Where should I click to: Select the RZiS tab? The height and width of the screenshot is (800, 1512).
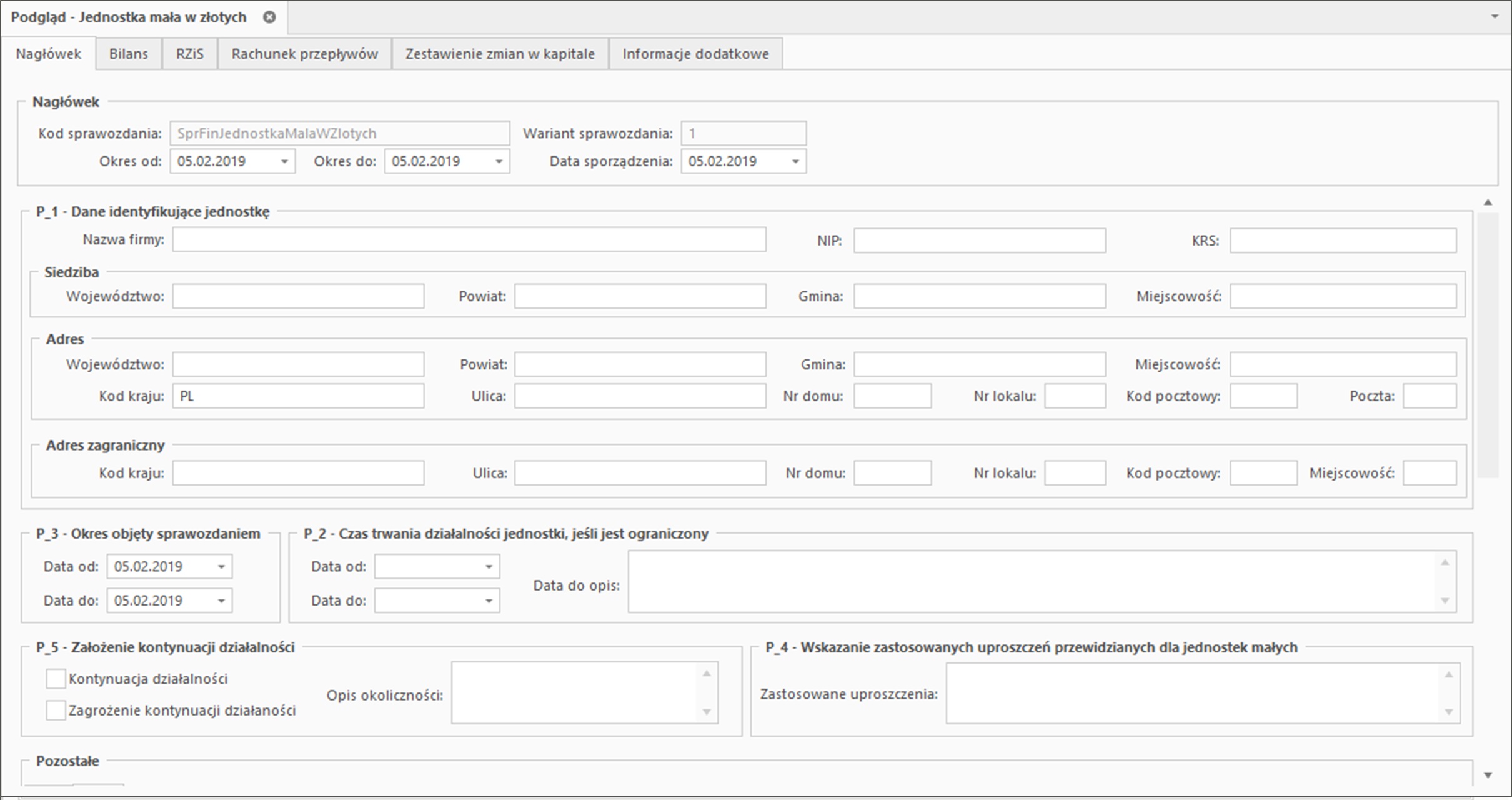[x=189, y=54]
